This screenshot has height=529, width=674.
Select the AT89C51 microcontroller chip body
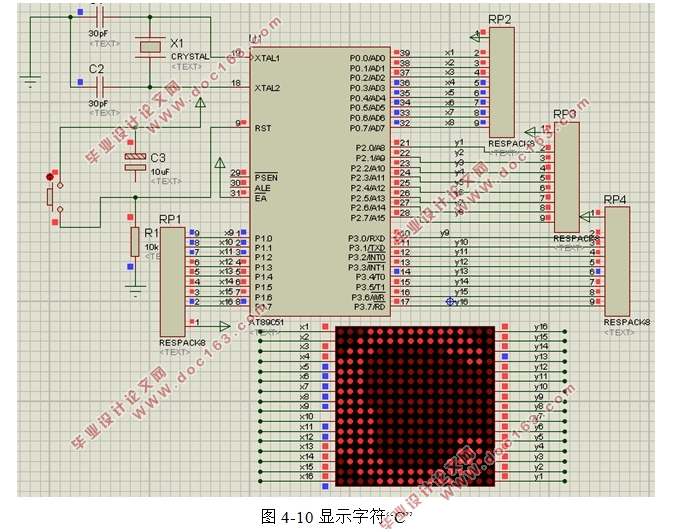(320, 182)
